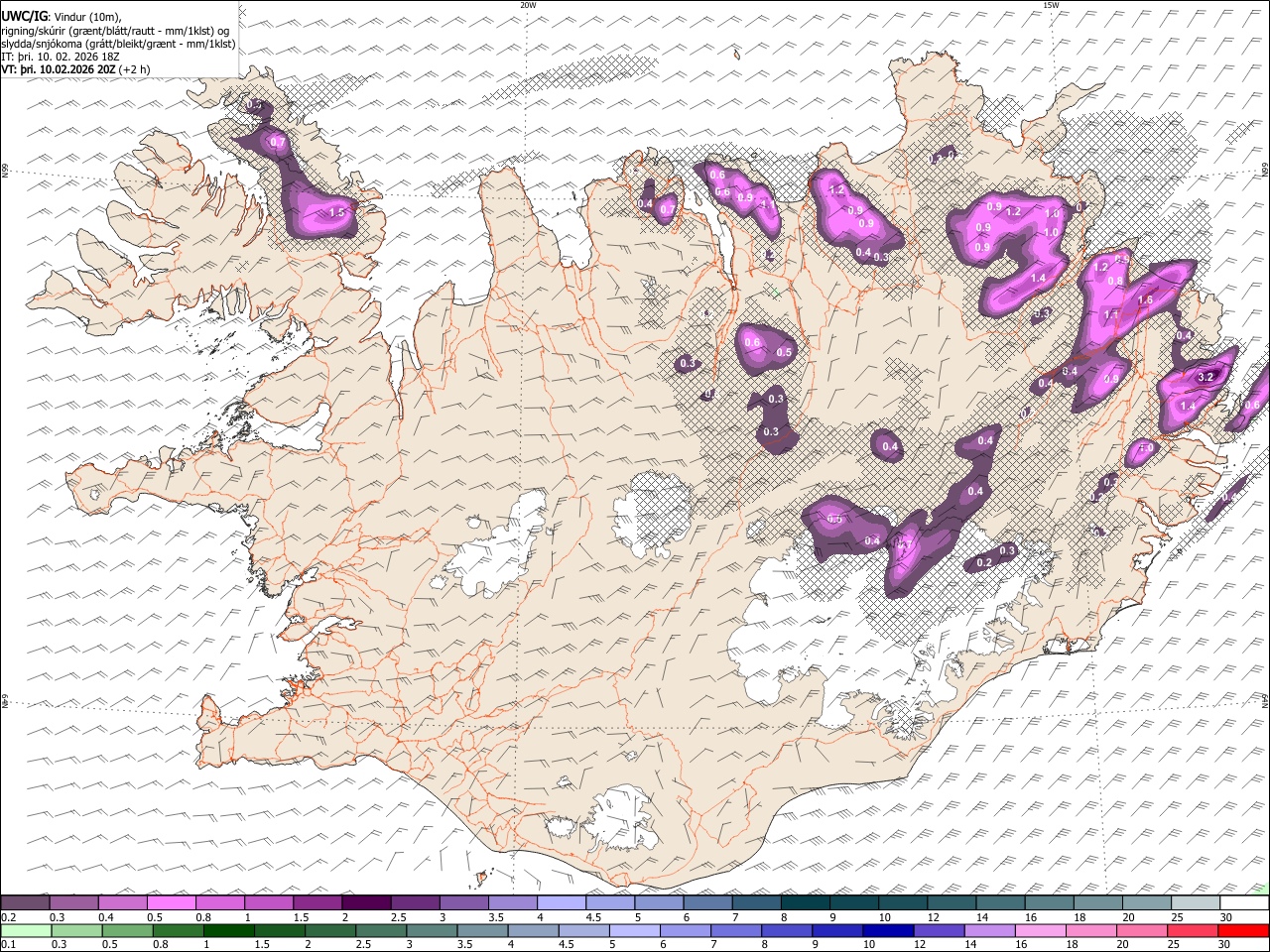Click the bottom-row legend swatch labeled 20
Screen dimensions: 1270x952
(1142, 930)
